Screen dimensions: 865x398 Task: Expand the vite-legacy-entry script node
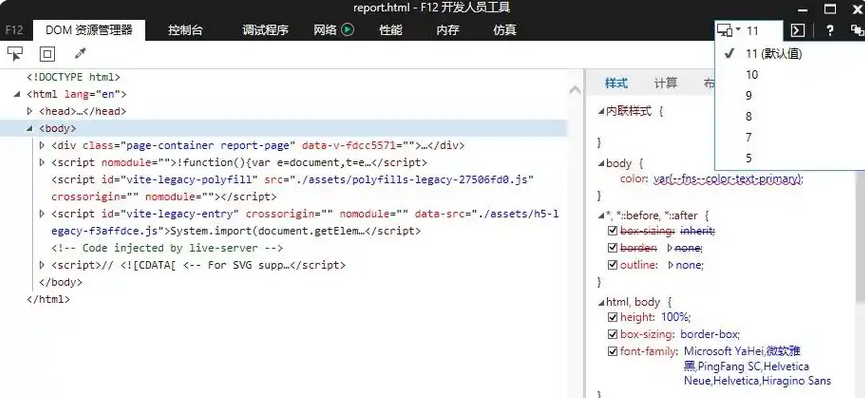point(42,214)
